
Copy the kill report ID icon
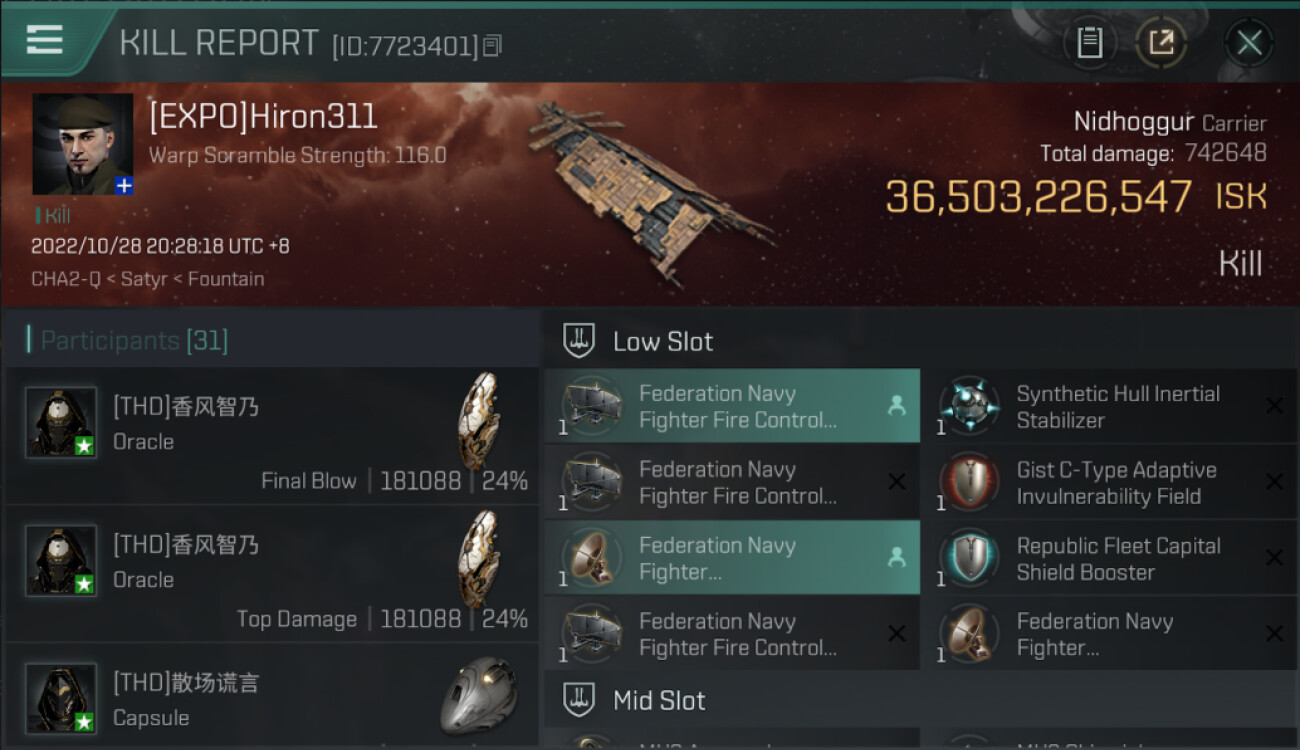point(492,46)
